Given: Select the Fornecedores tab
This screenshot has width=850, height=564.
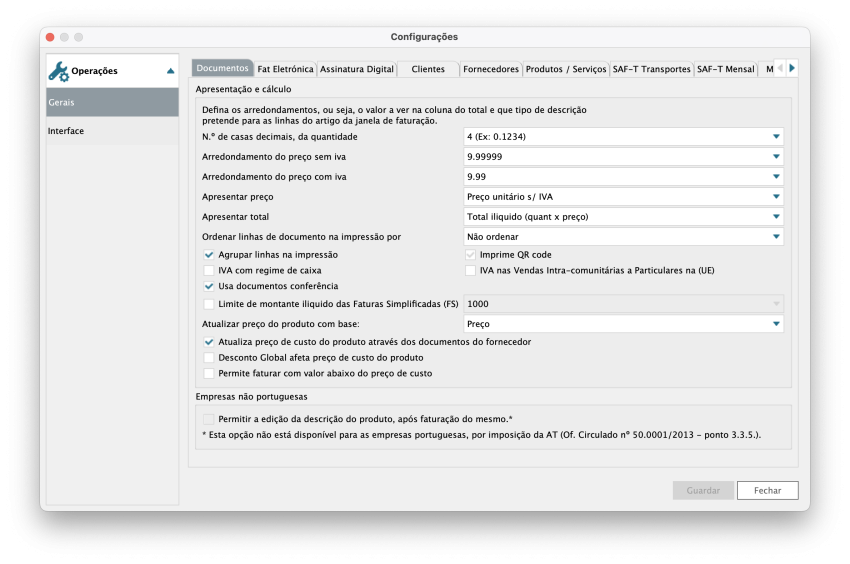Looking at the screenshot, I should (x=491, y=69).
